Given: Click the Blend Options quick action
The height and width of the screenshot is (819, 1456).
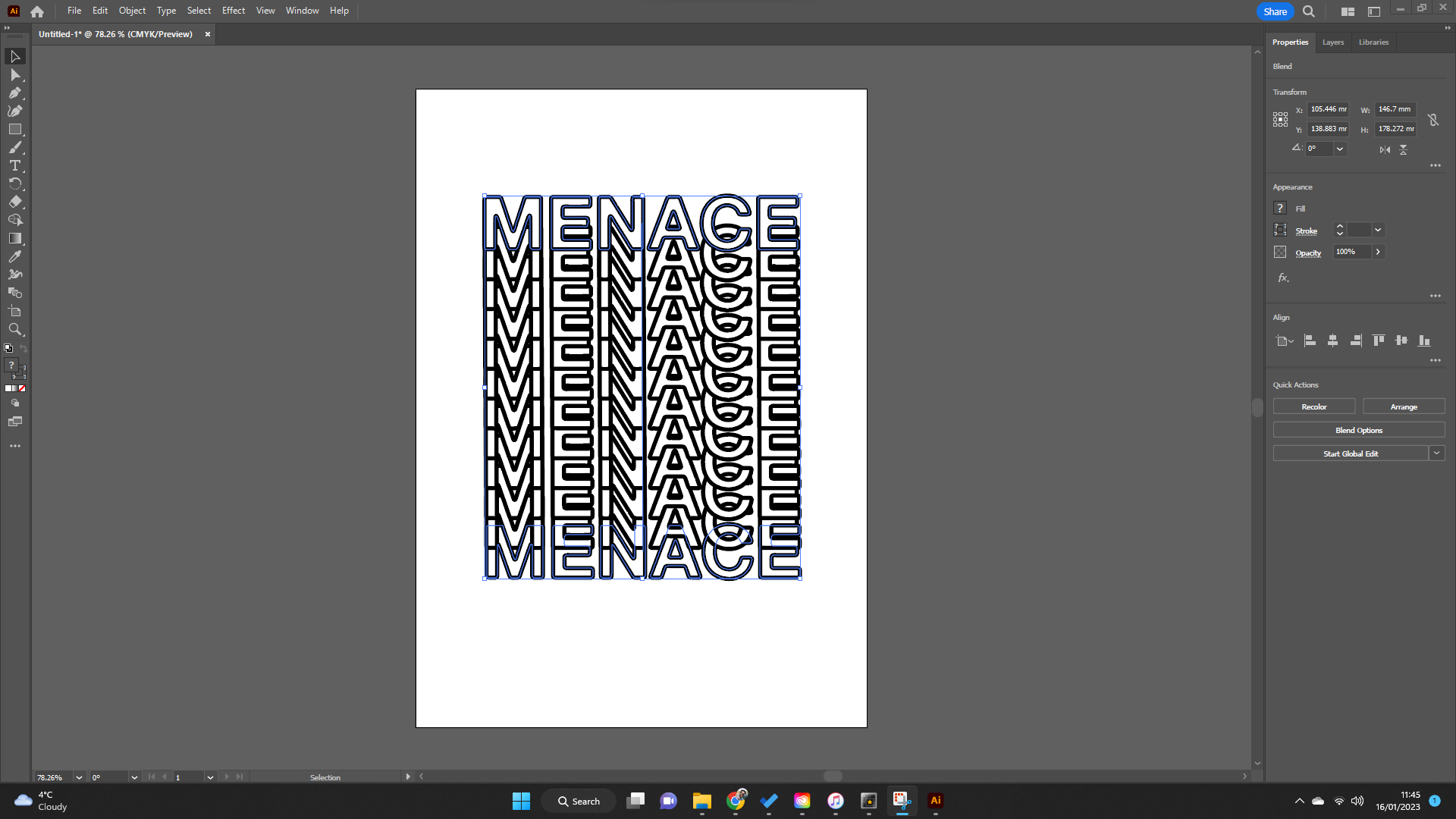Looking at the screenshot, I should (x=1358, y=429).
